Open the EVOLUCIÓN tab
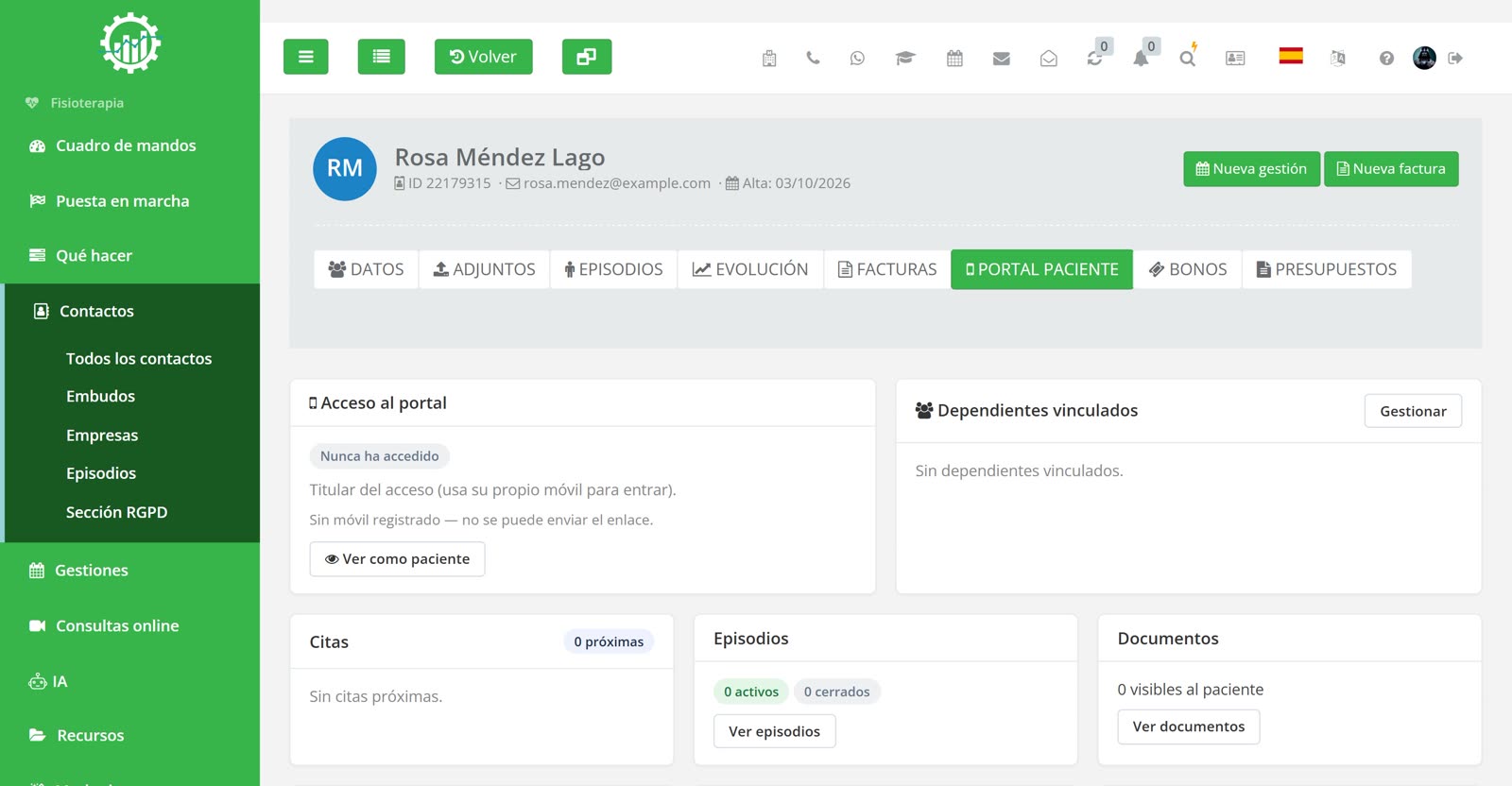Image resolution: width=1512 pixels, height=786 pixels. 750,269
